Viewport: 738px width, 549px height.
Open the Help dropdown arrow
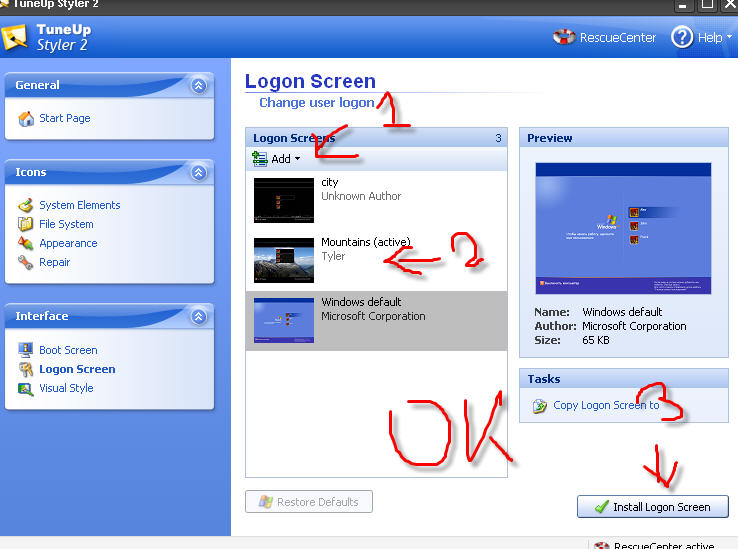(x=730, y=36)
